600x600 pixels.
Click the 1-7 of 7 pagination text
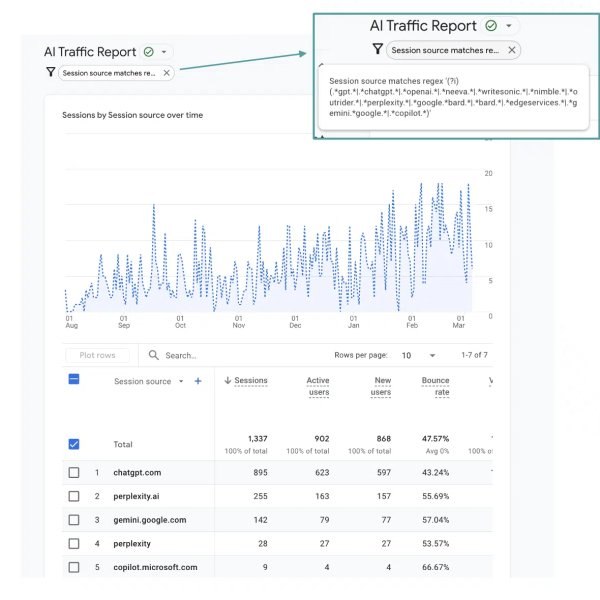[x=474, y=355]
